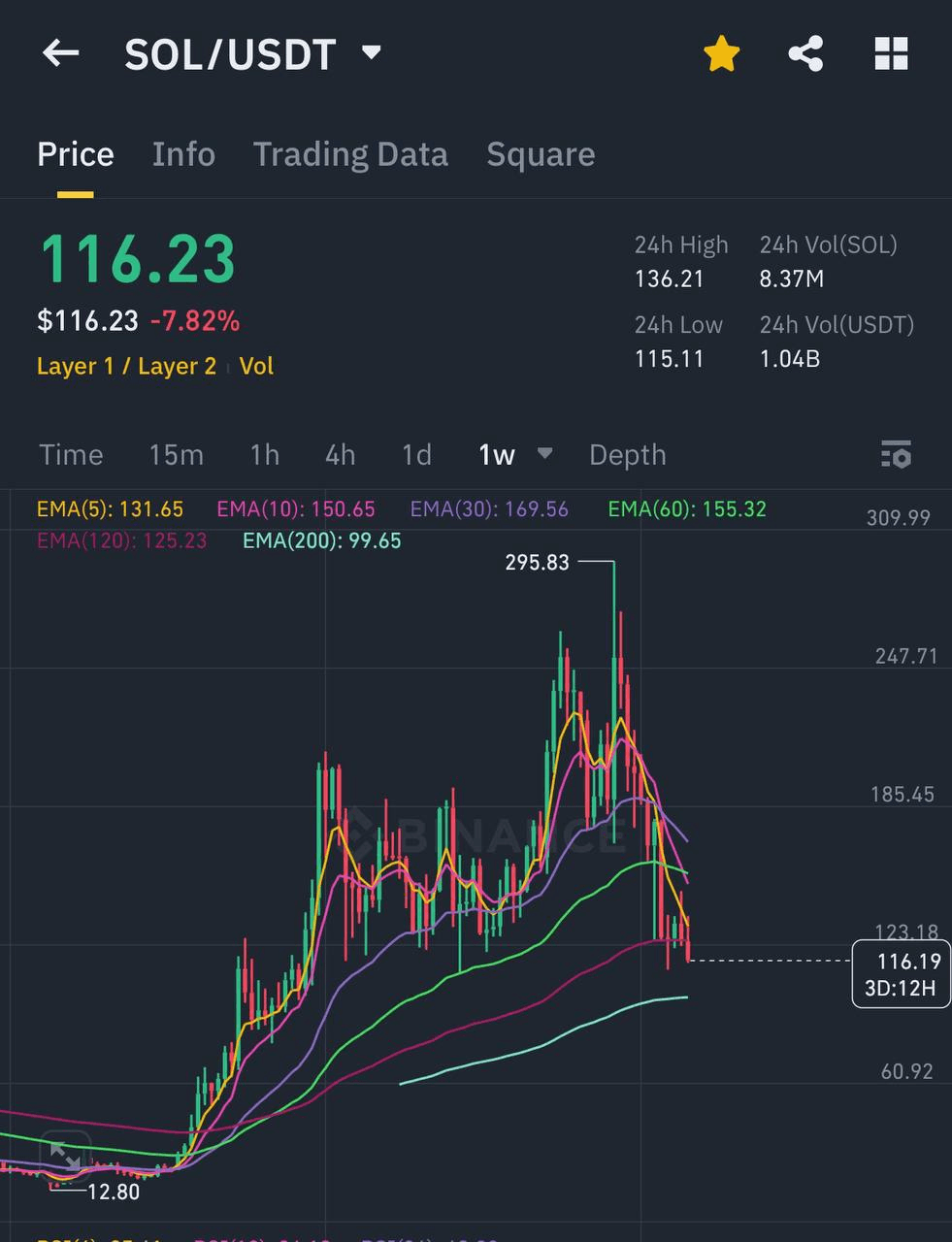Tap the back arrow to exit chart
952x1242 pixels.
click(60, 54)
